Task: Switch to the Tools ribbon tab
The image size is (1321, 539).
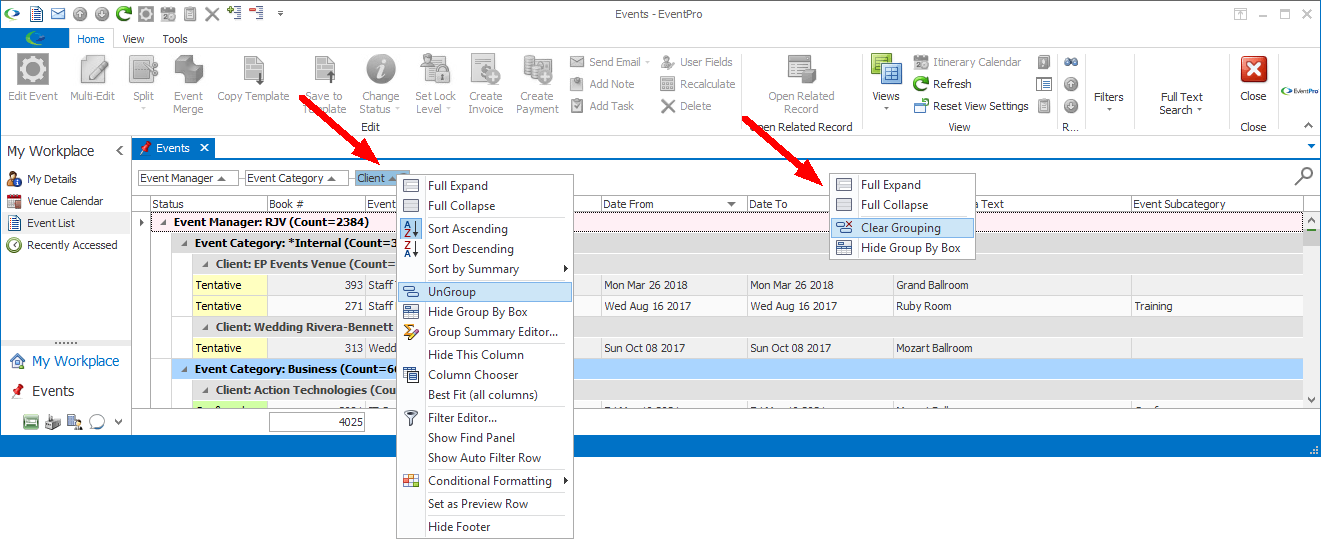Action: point(175,39)
